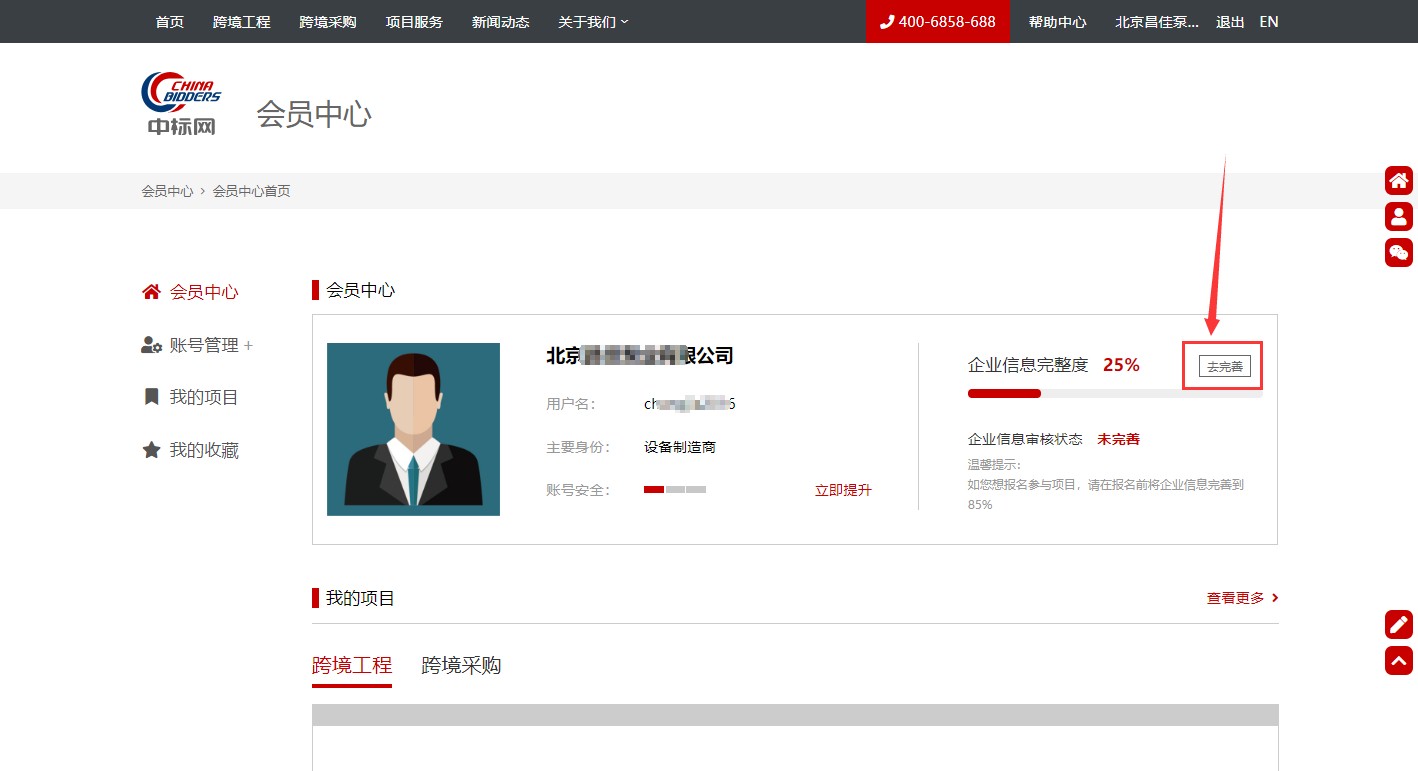Click the 账号安全 strength indicator bar
The width and height of the screenshot is (1418, 771).
(675, 489)
